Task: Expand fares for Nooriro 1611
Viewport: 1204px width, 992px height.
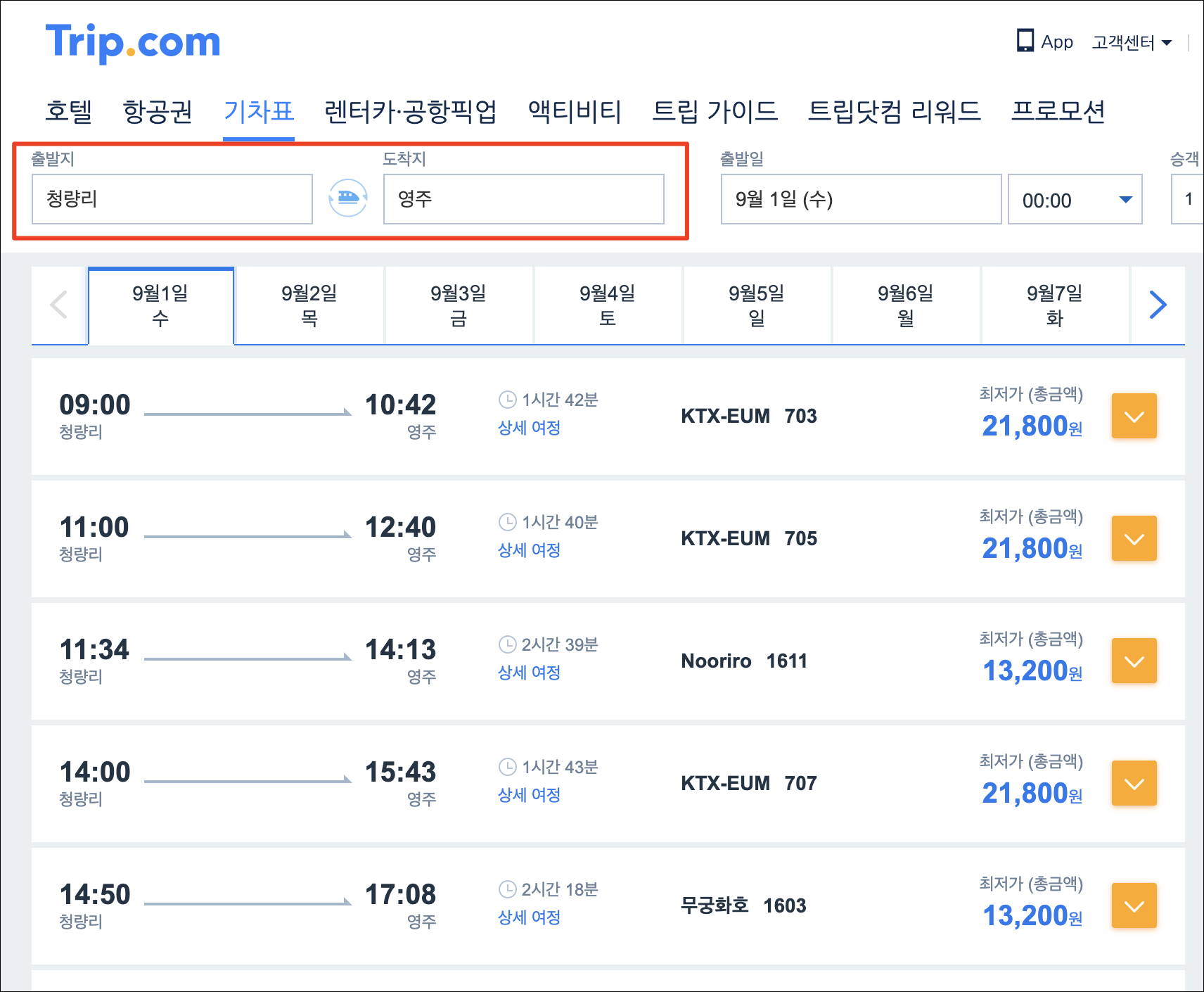Action: coord(1134,661)
